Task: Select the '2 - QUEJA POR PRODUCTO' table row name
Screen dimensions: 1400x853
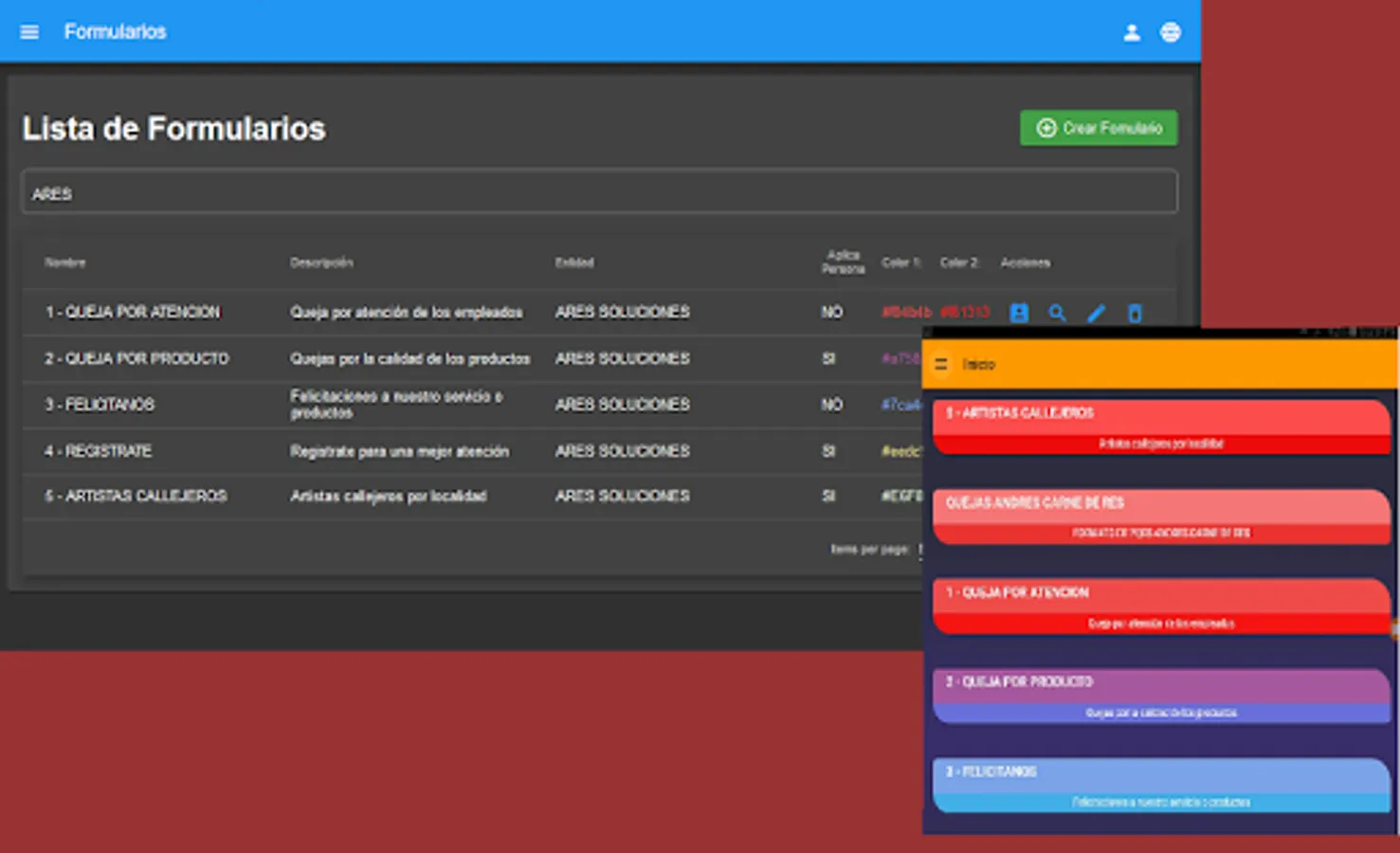Action: point(136,358)
